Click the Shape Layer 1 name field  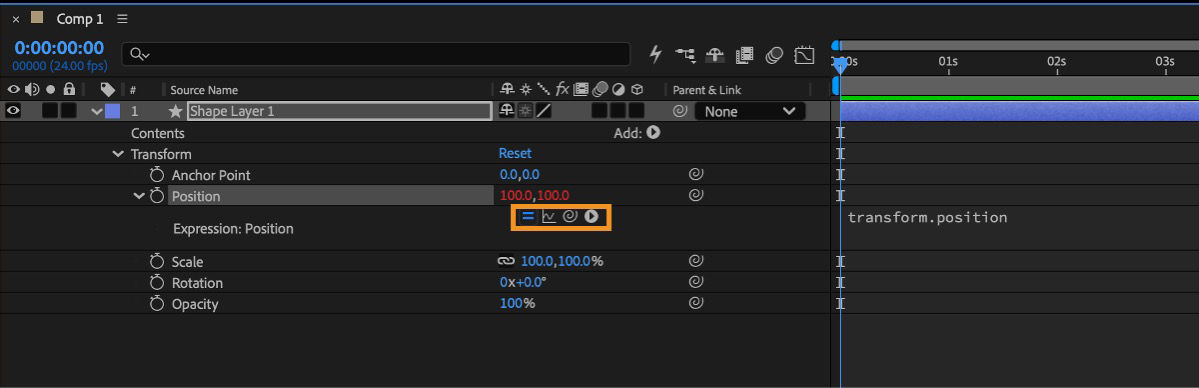(339, 112)
